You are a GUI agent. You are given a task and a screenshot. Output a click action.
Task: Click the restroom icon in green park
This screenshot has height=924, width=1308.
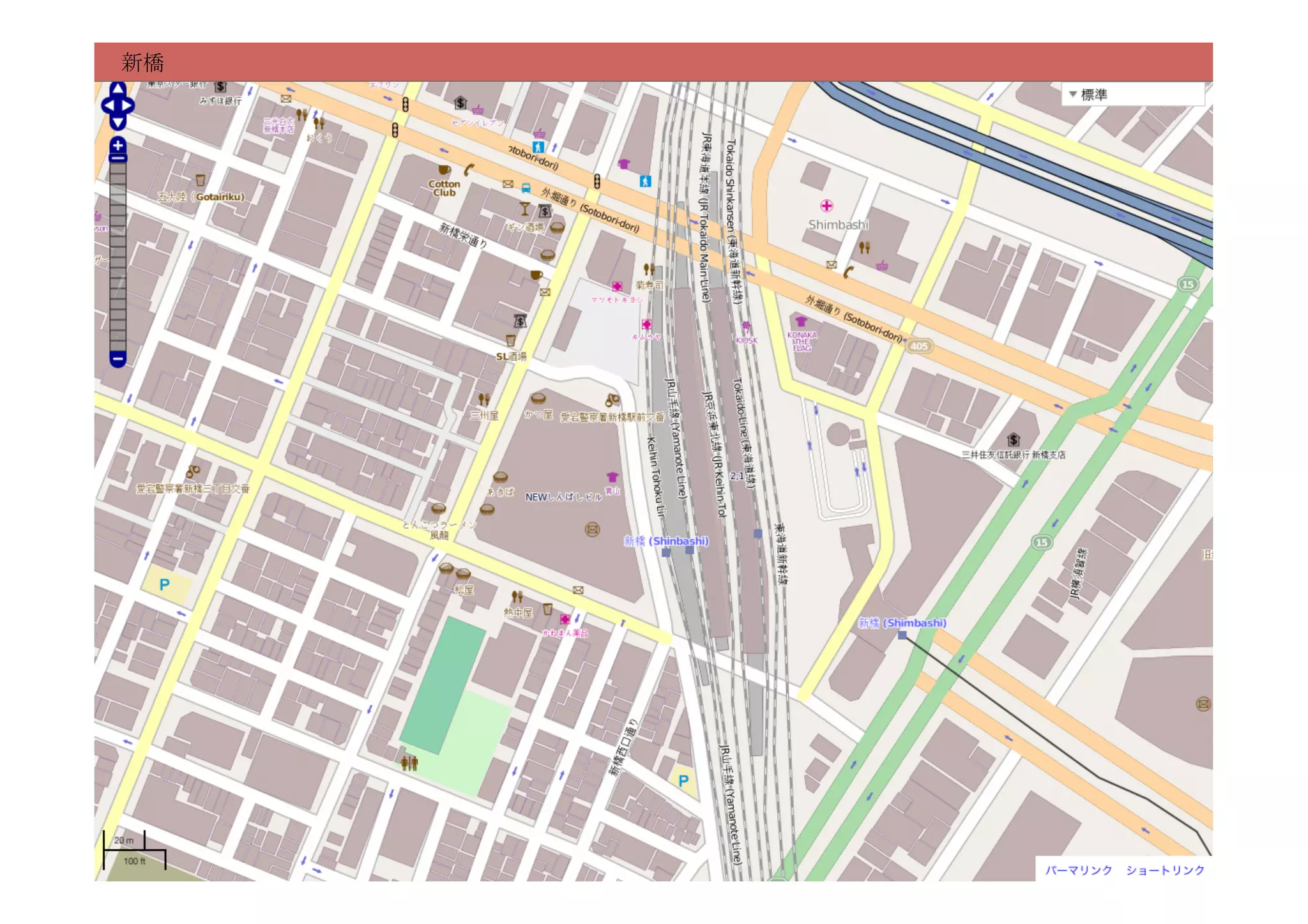point(409,762)
